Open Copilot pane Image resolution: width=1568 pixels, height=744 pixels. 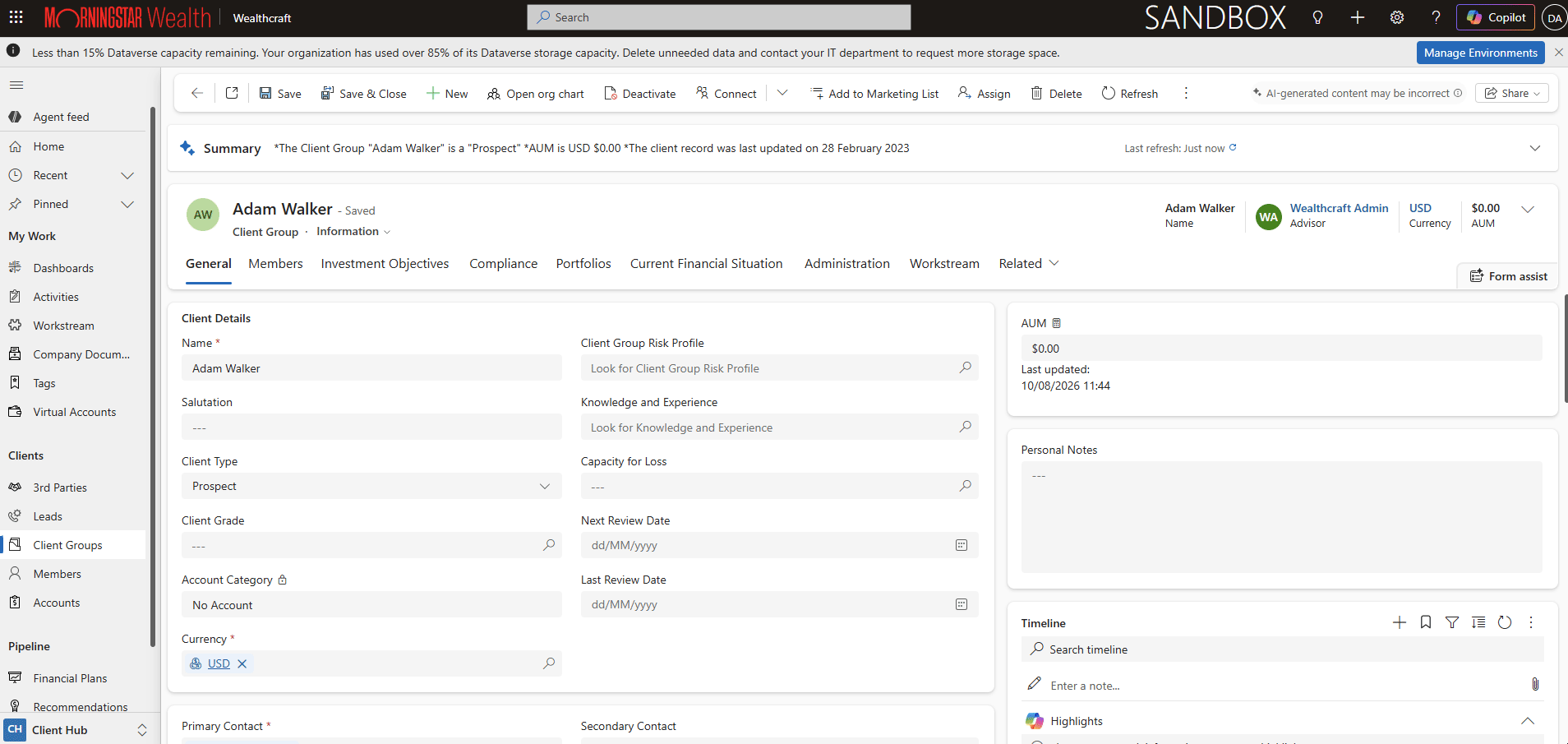point(1496,17)
